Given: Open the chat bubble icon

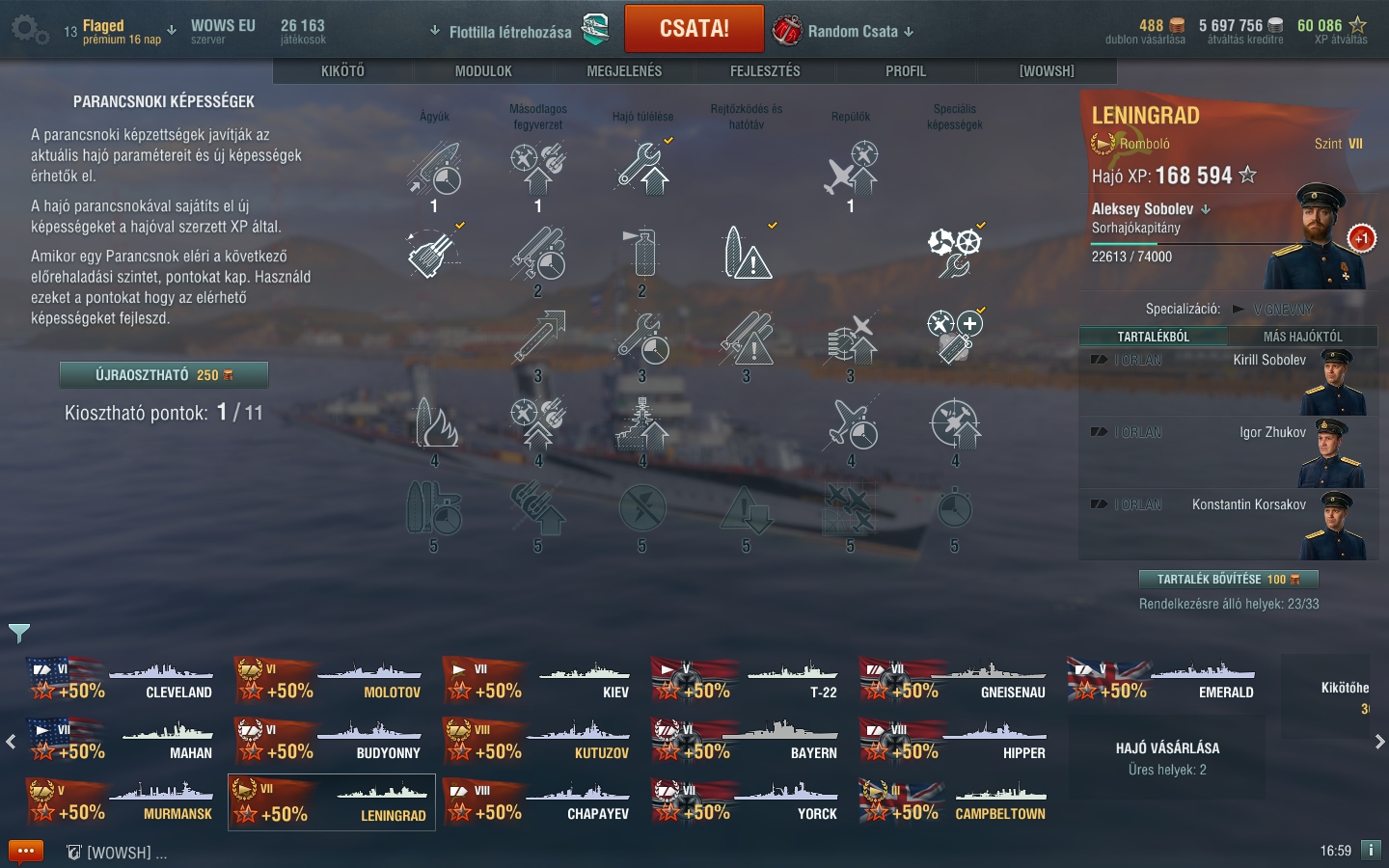Looking at the screenshot, I should [26, 852].
